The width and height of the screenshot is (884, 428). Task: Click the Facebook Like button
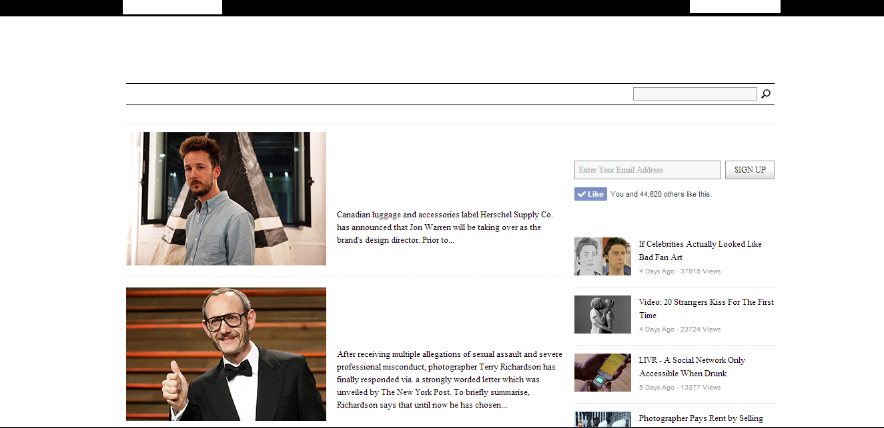click(x=590, y=194)
